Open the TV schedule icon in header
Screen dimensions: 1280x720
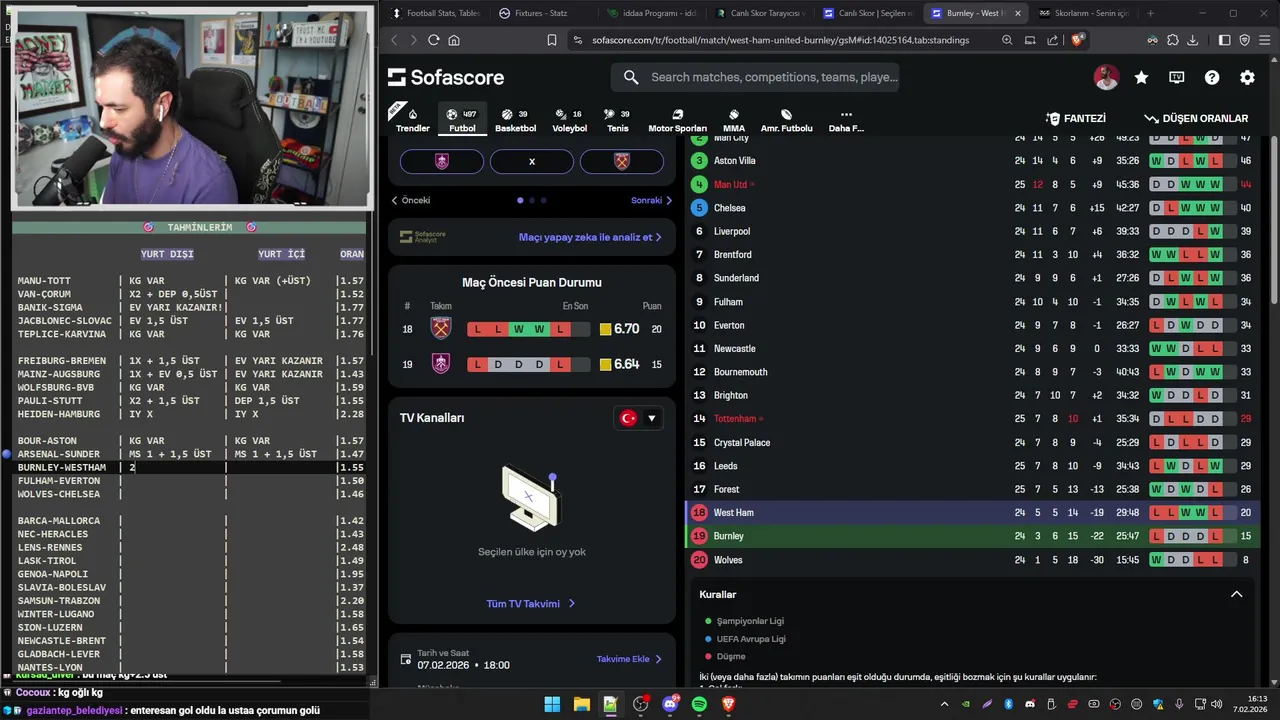(1177, 77)
